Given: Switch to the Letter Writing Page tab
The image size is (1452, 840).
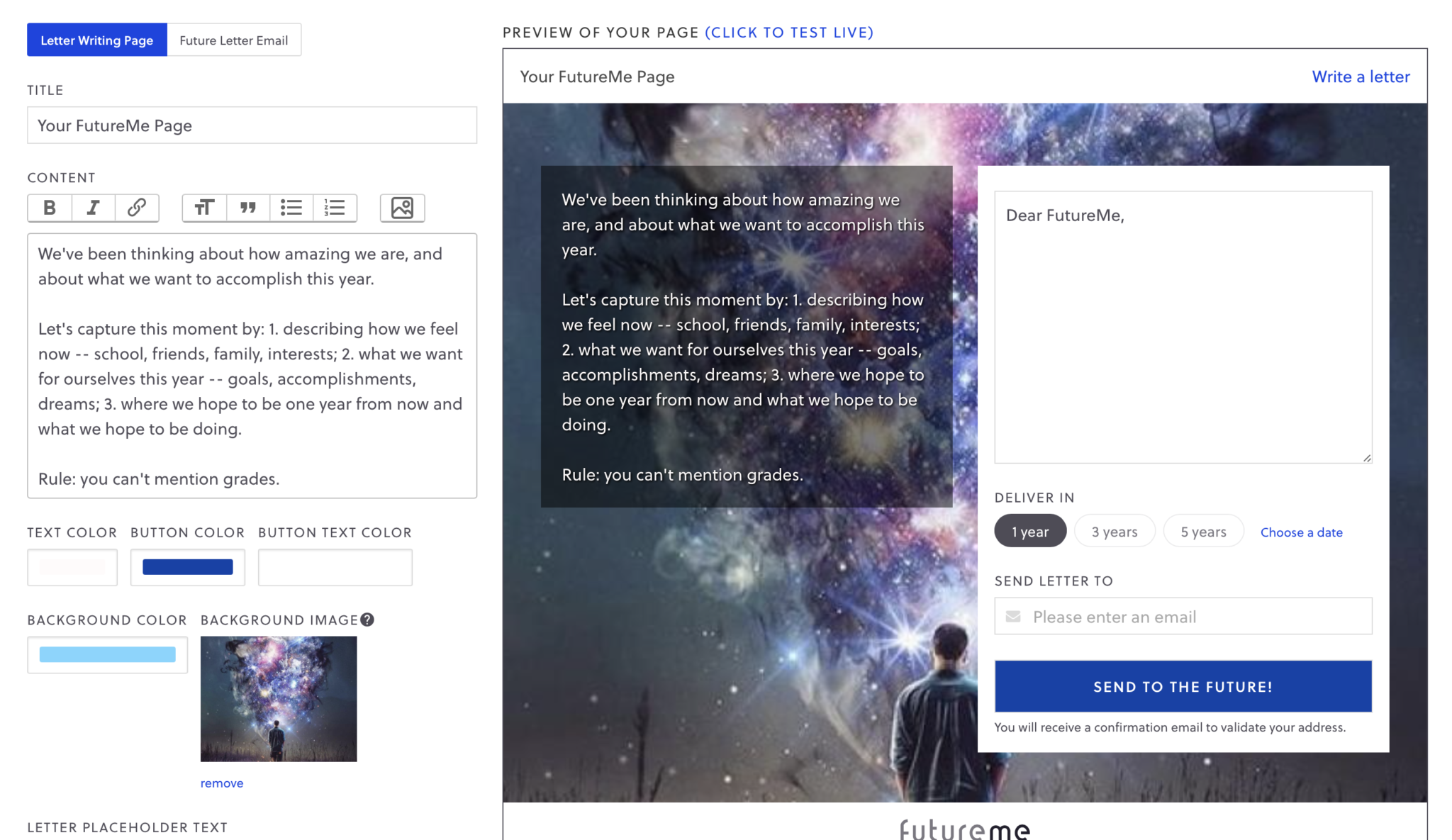Looking at the screenshot, I should point(97,40).
